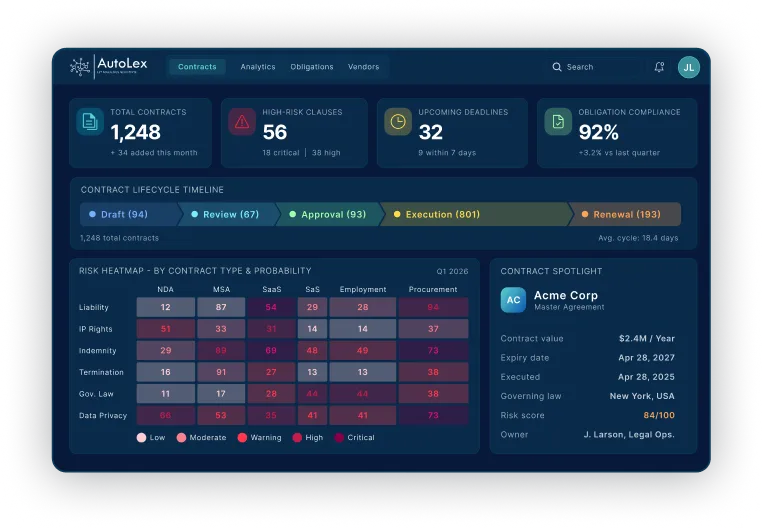Click the Termination row label
Image resolution: width=763 pixels, height=529 pixels.
pyautogui.click(x=101, y=372)
